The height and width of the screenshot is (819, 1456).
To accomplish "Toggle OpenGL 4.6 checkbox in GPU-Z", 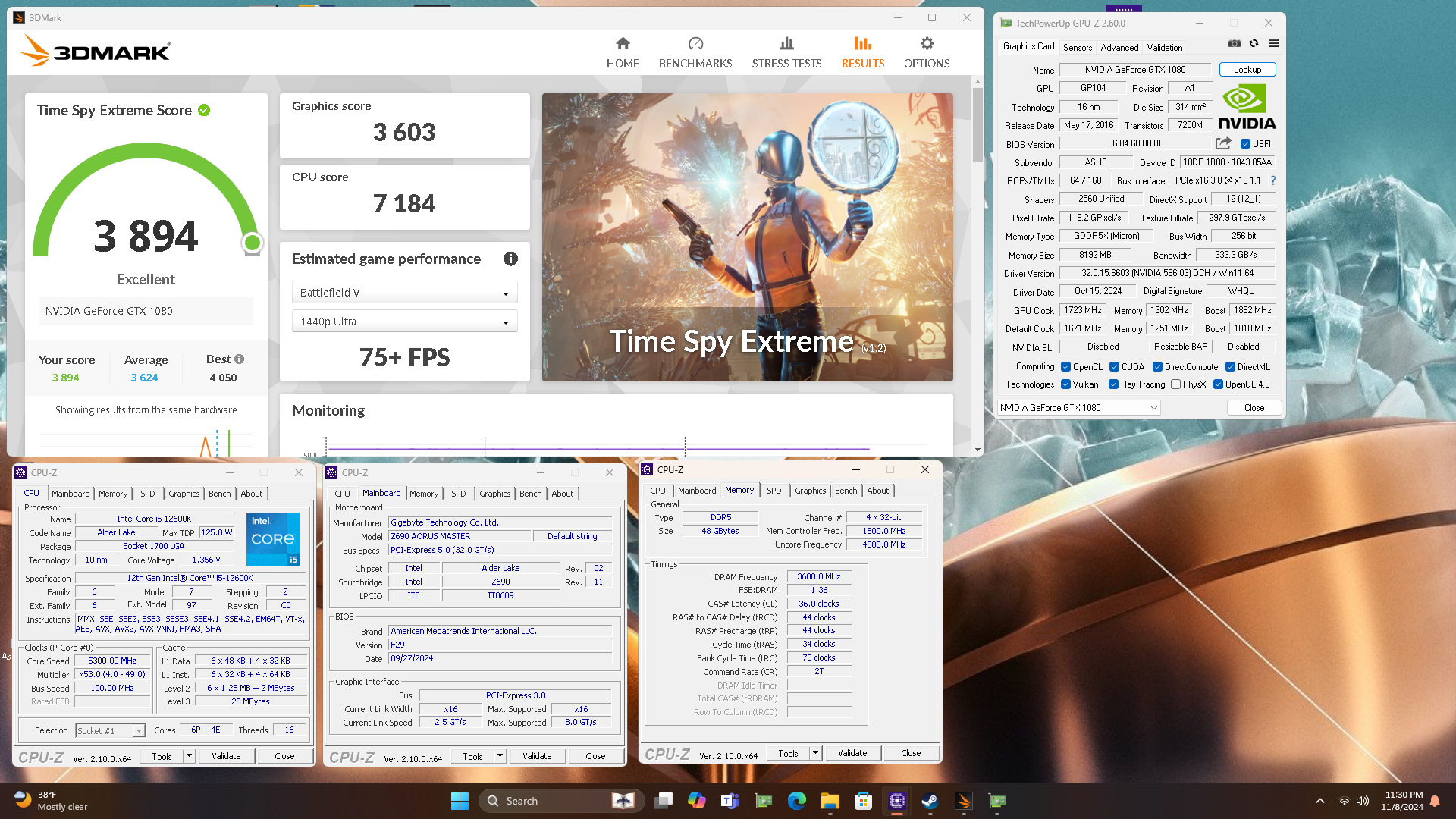I will click(1218, 384).
